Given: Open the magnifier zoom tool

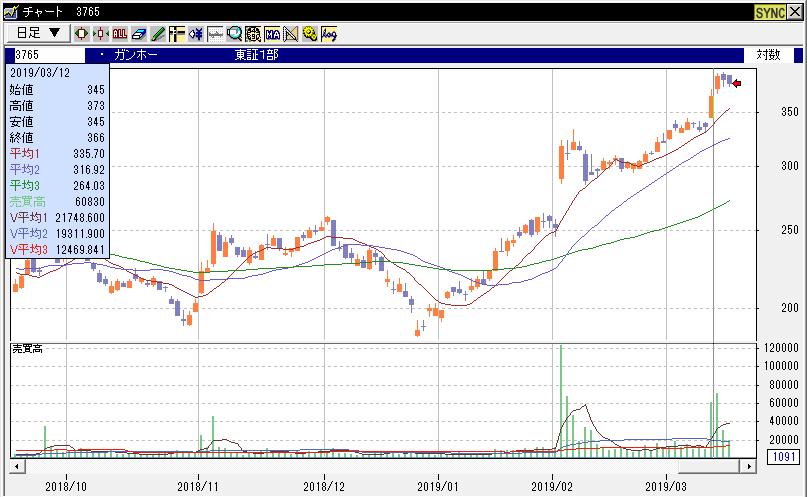Looking at the screenshot, I should point(234,33).
